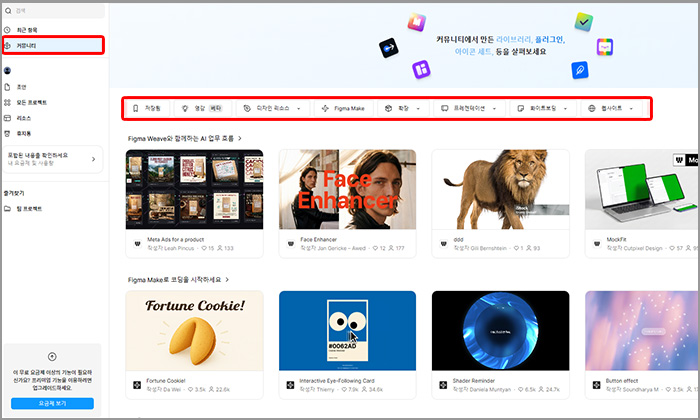The height and width of the screenshot is (420, 700).
Task: Open All projects via the grid icon
Action: coord(7,102)
